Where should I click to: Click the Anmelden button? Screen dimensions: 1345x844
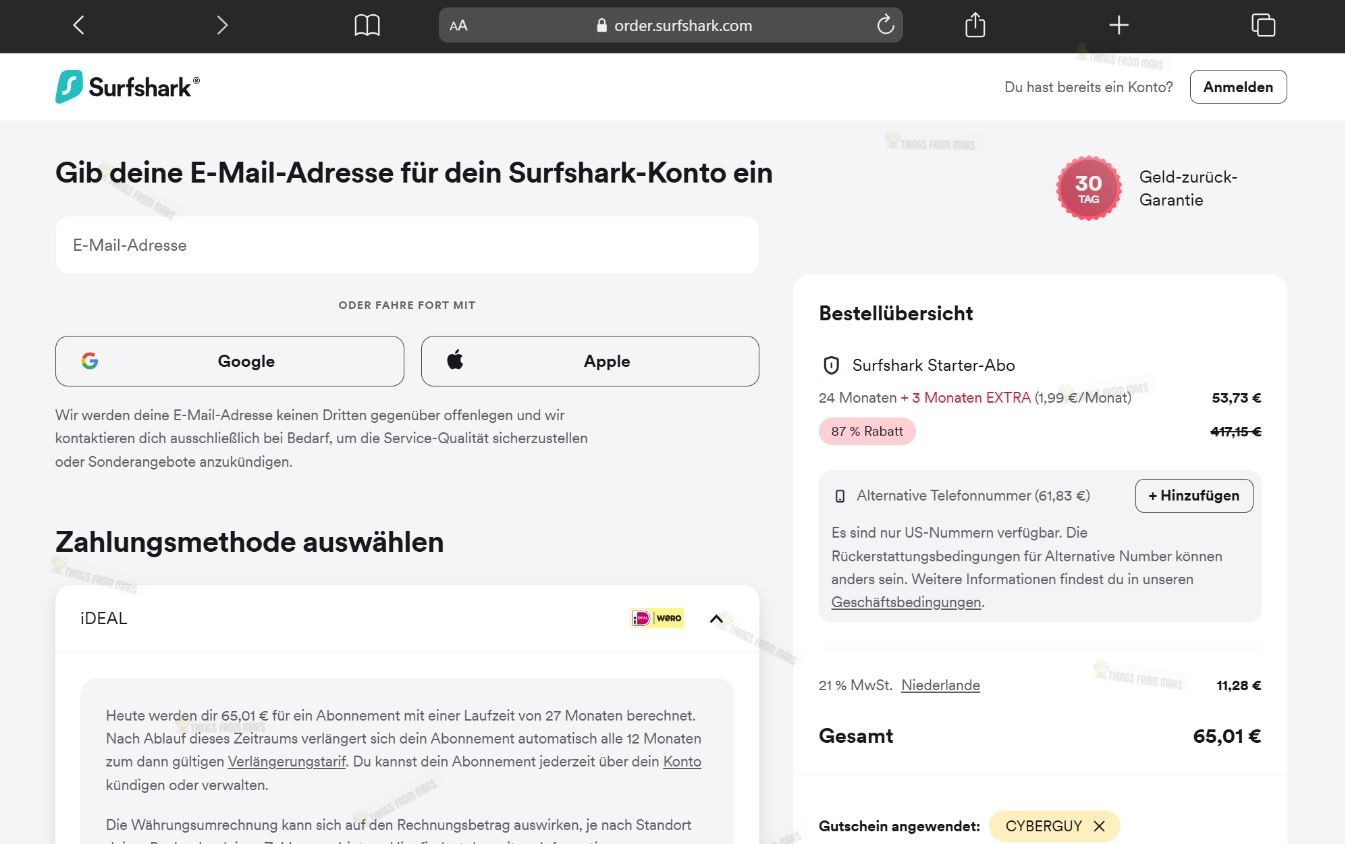tap(1238, 87)
